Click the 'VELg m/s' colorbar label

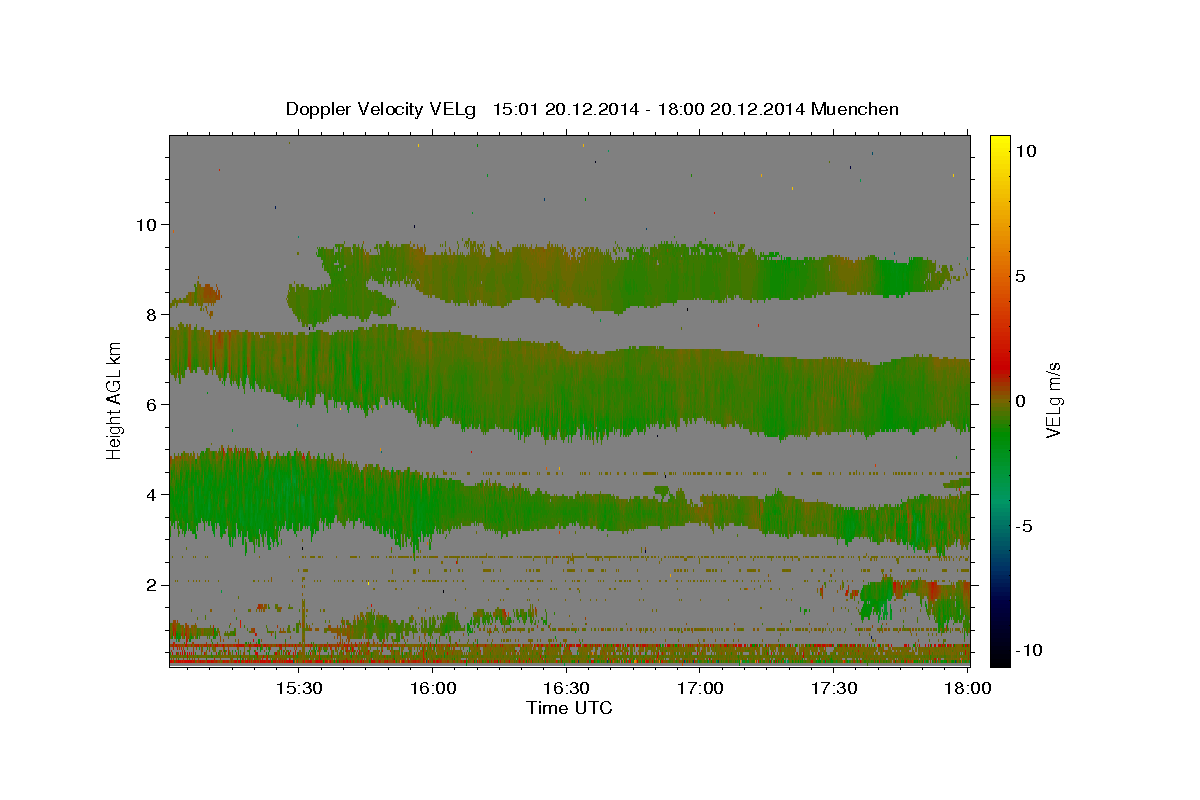[1055, 400]
